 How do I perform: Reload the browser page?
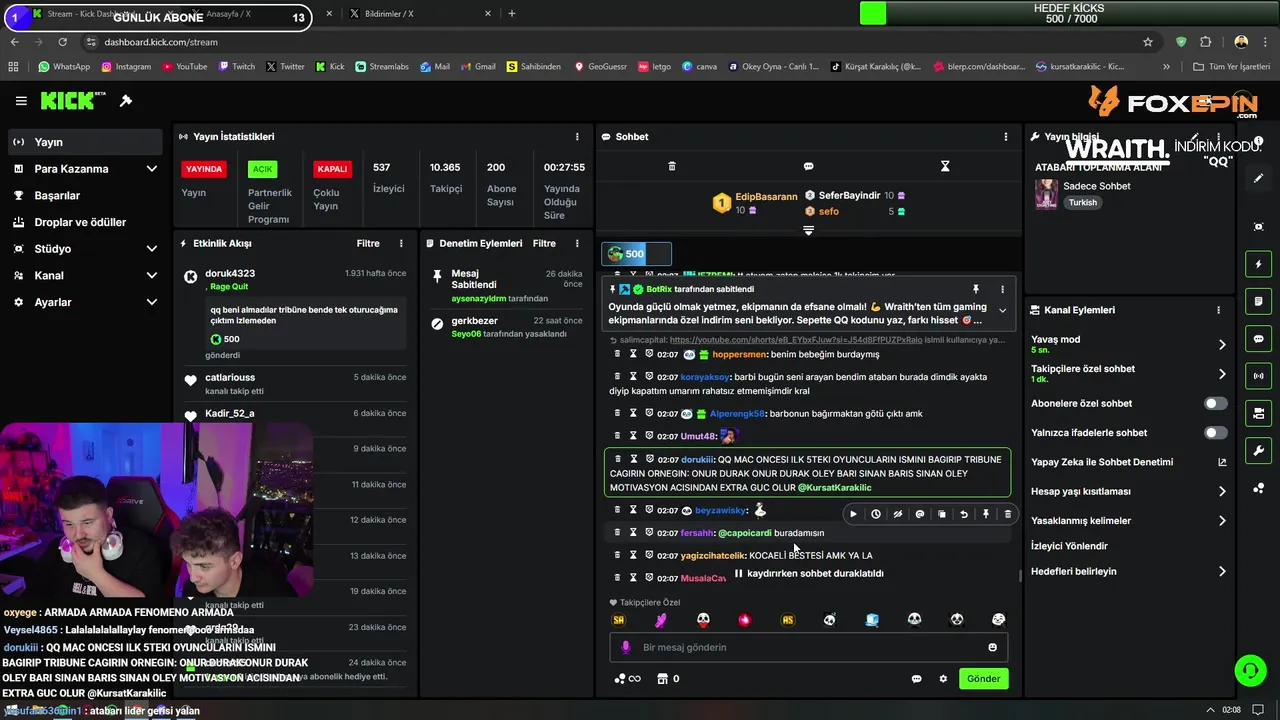(x=62, y=42)
